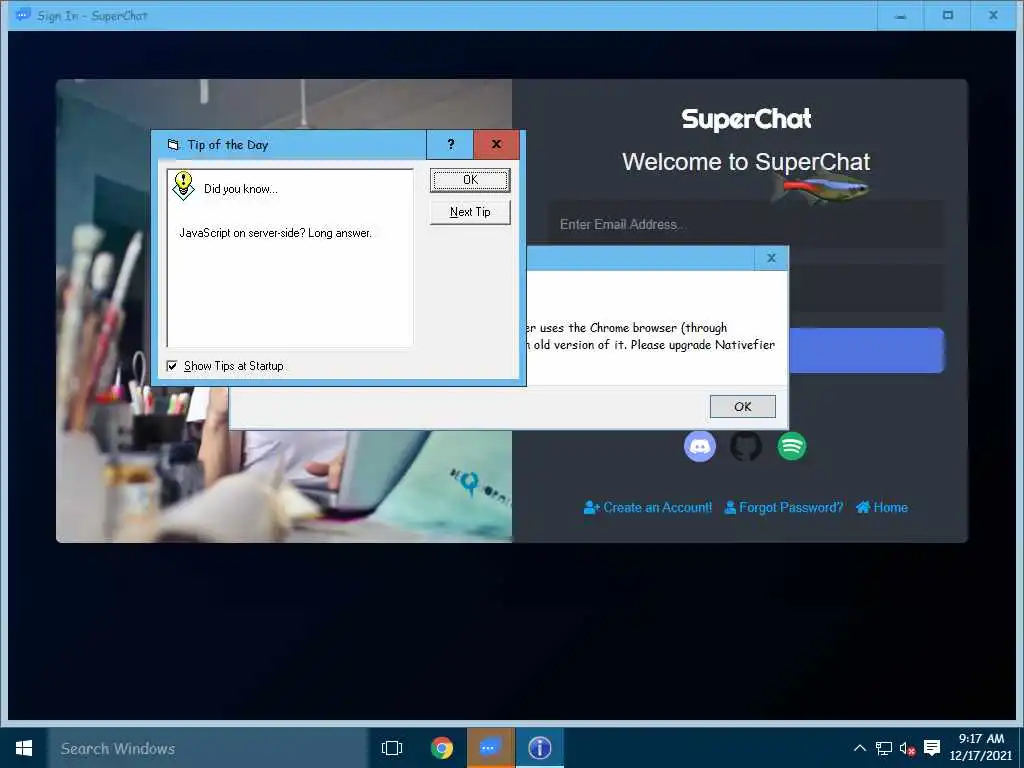The height and width of the screenshot is (768, 1024).
Task: Click the fish image beside the welcome heading
Action: pos(822,187)
